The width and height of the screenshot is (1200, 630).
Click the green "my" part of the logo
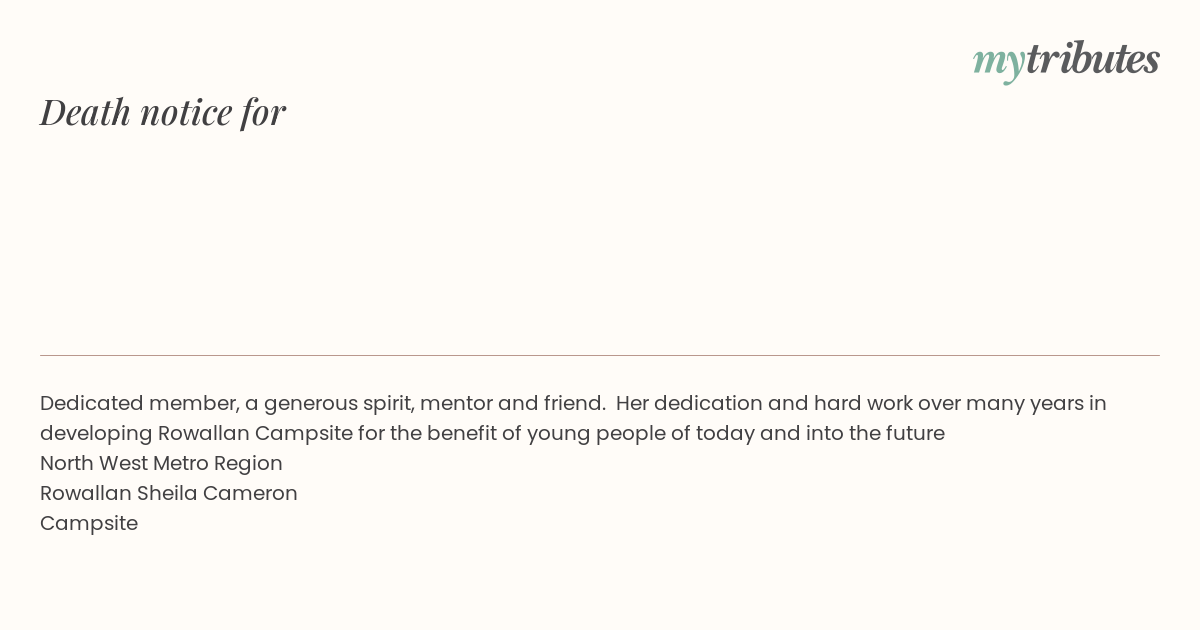click(998, 63)
